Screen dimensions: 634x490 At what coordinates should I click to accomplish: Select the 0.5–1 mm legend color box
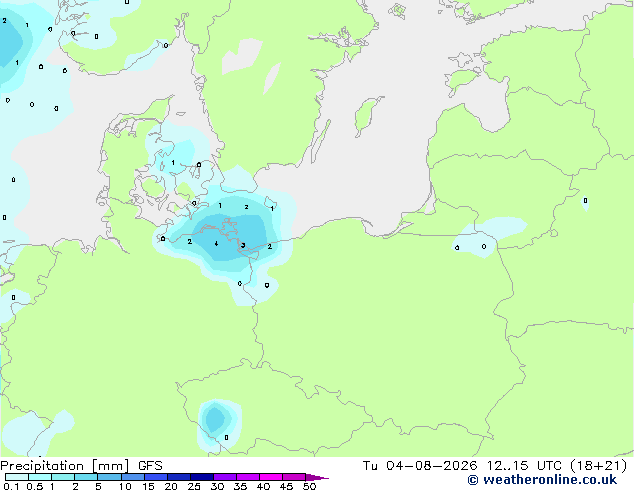click(x=40, y=477)
